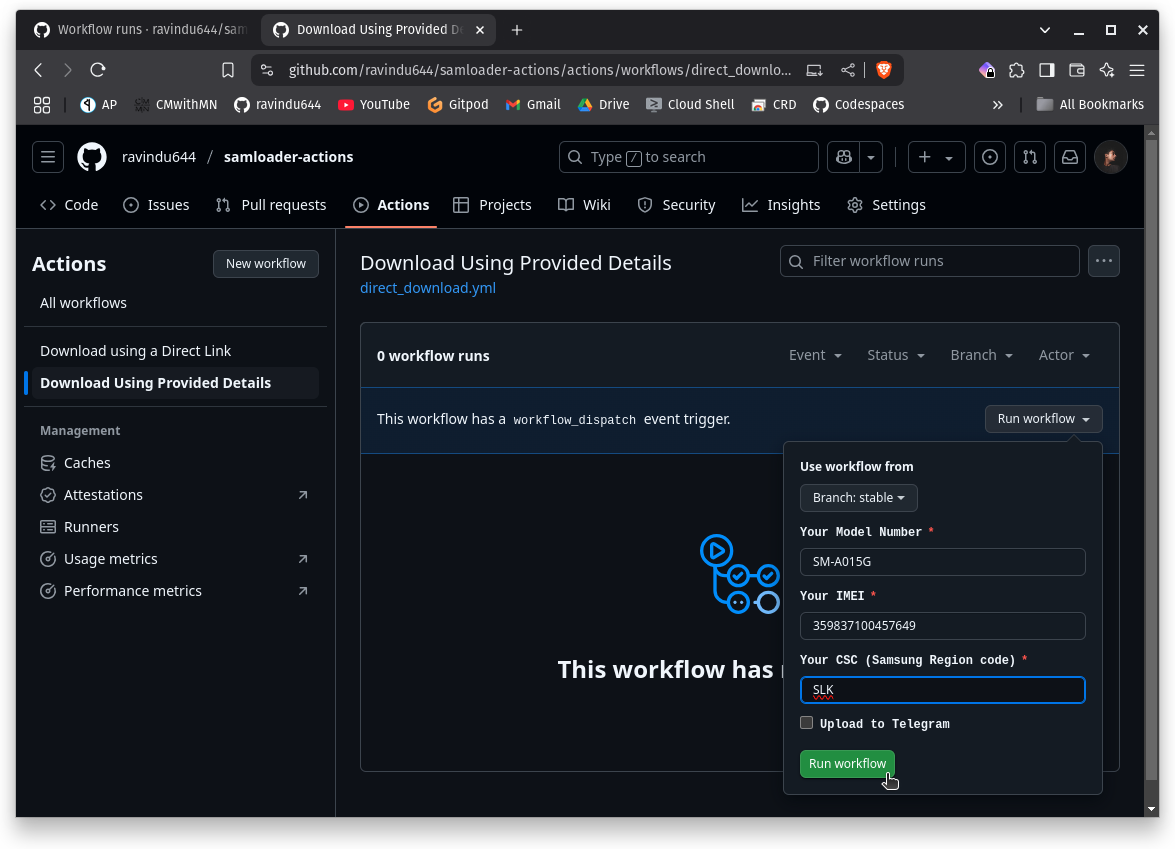Open Brave Wallet icon

click(x=1077, y=70)
